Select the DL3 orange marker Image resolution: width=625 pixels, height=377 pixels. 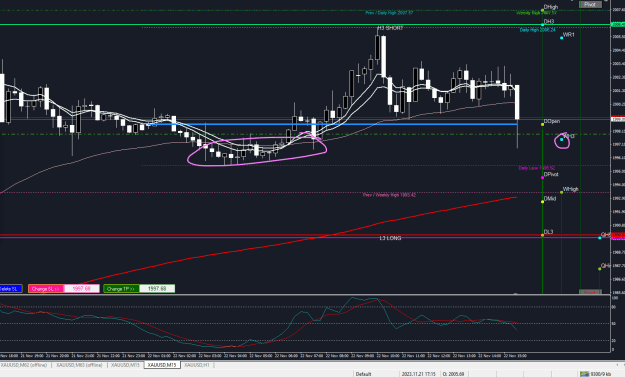(542, 235)
